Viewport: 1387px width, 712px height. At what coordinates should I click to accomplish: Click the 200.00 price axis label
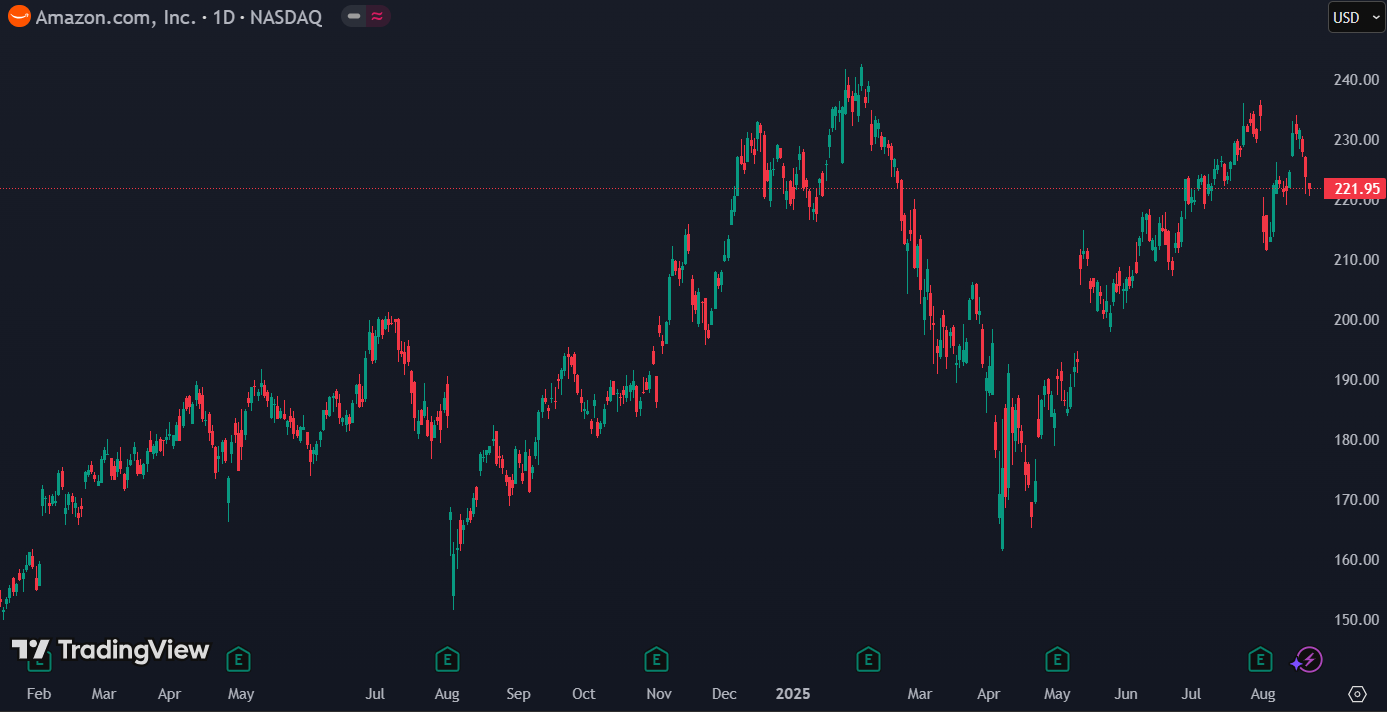[1355, 320]
